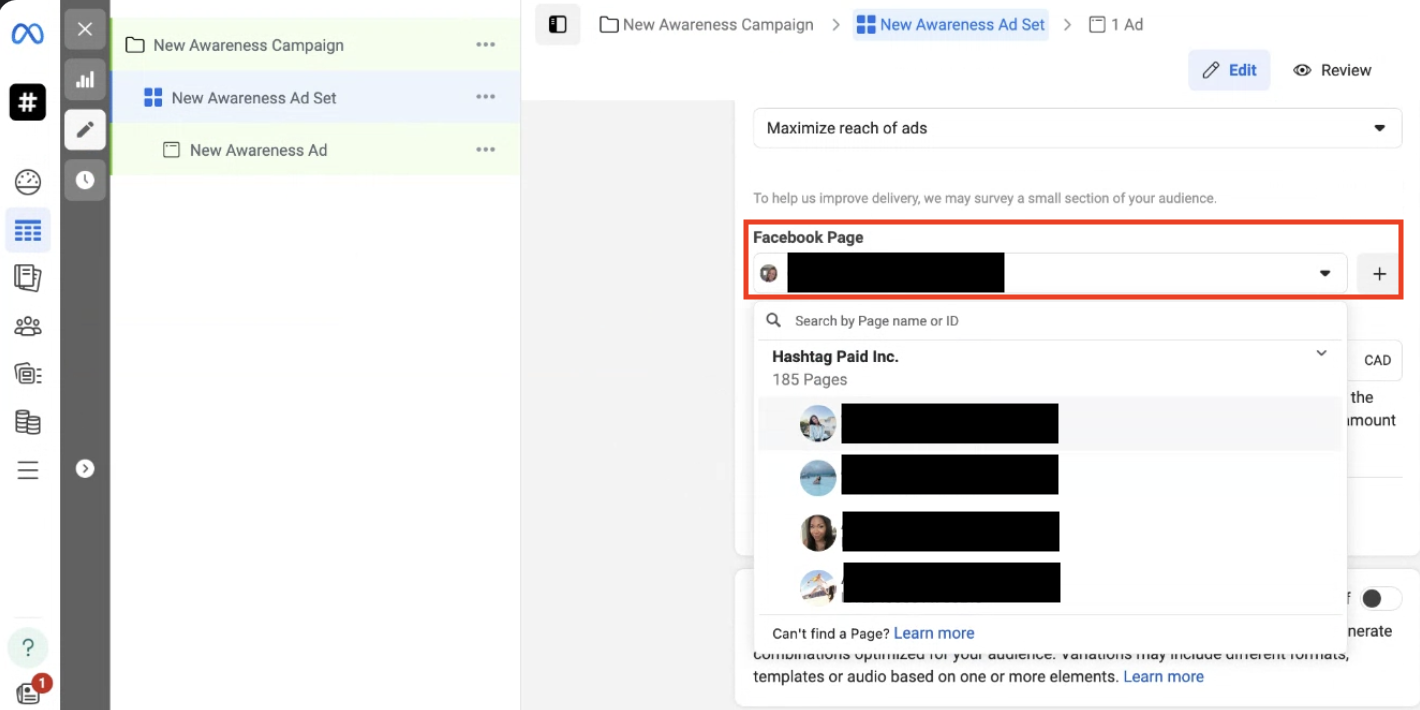Select New Awareness Ad in tree

click(x=258, y=150)
